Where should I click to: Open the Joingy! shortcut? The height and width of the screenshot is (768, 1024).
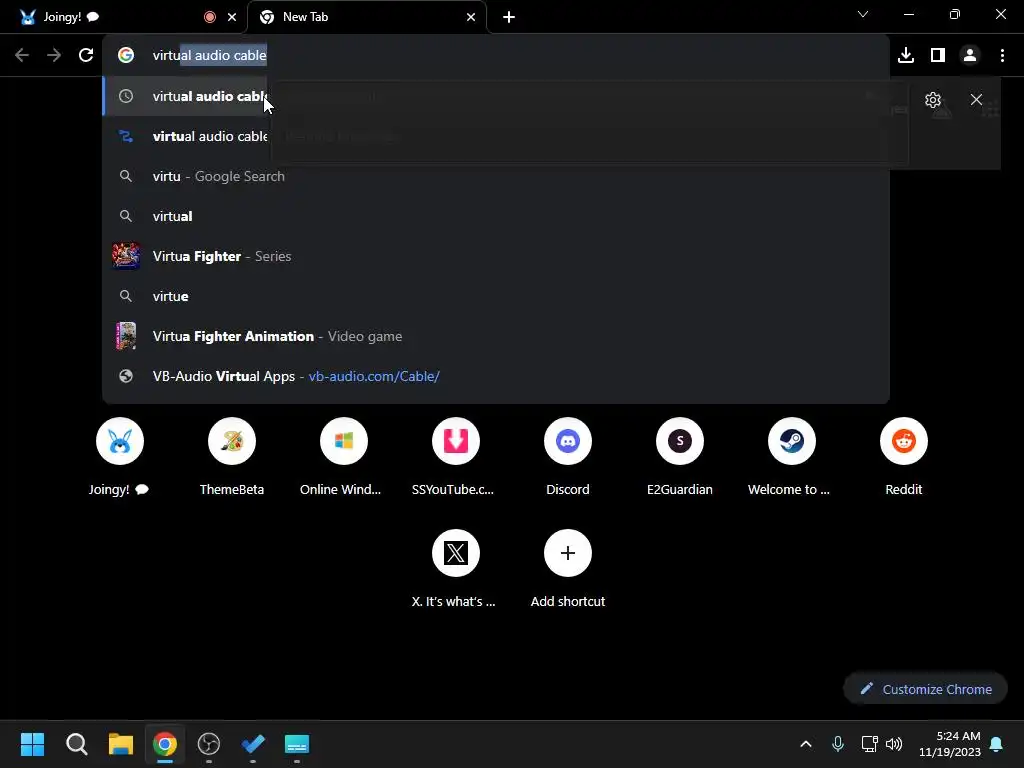[120, 457]
